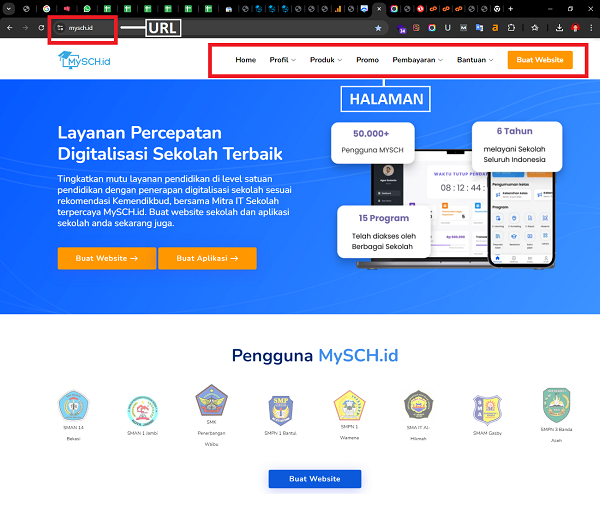Click the Buat Aplikasi arrow button

(x=207, y=258)
